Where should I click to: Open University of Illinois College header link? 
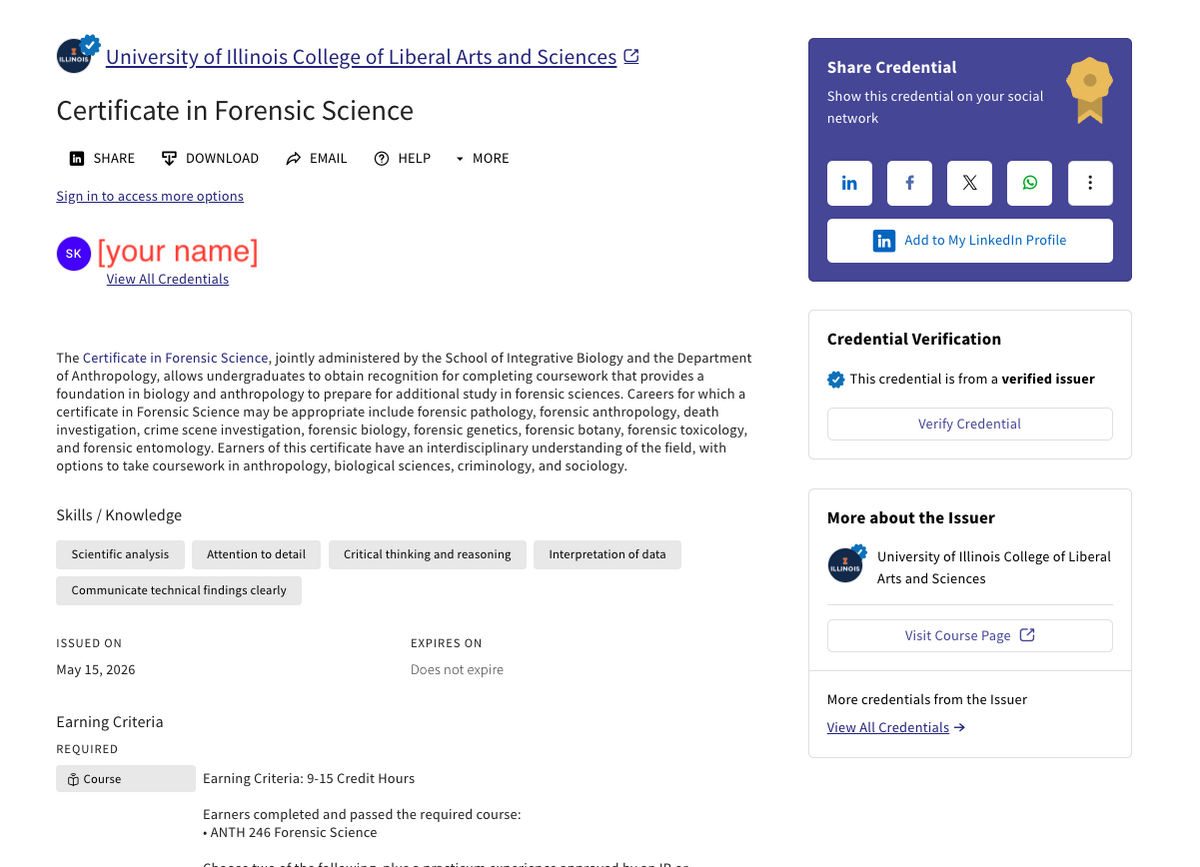361,57
